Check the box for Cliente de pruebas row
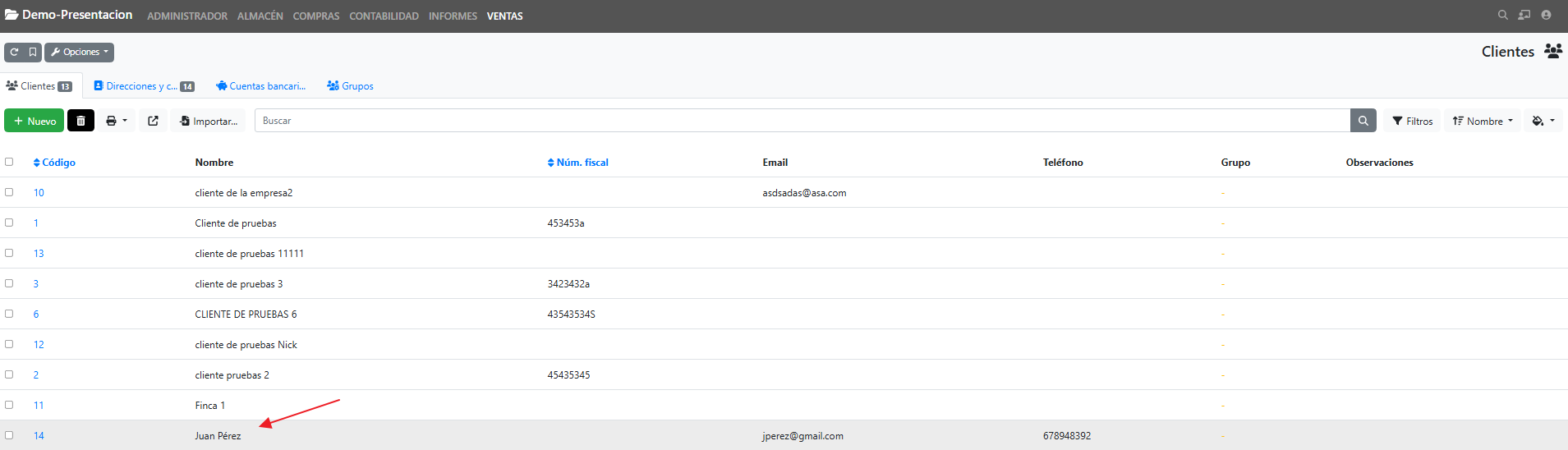The image size is (1568, 450). (x=9, y=223)
